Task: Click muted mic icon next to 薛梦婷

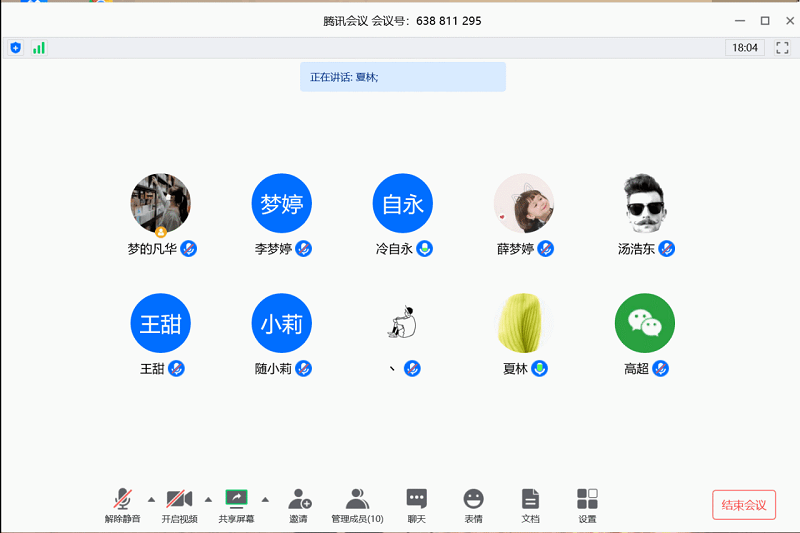Action: coord(545,249)
